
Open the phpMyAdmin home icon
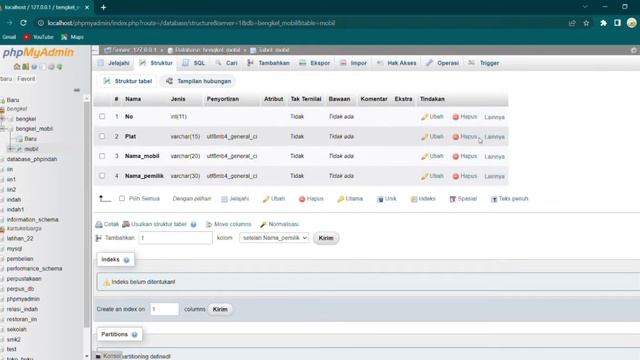pos(17,66)
